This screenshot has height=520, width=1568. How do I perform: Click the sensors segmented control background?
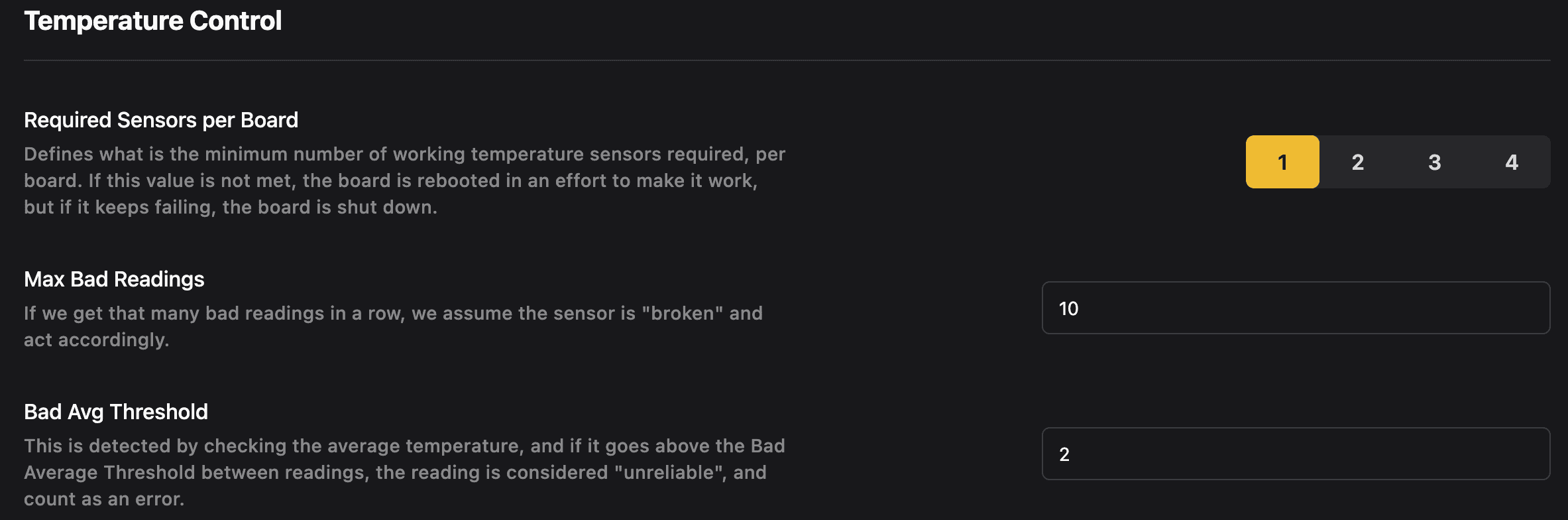[1398, 161]
